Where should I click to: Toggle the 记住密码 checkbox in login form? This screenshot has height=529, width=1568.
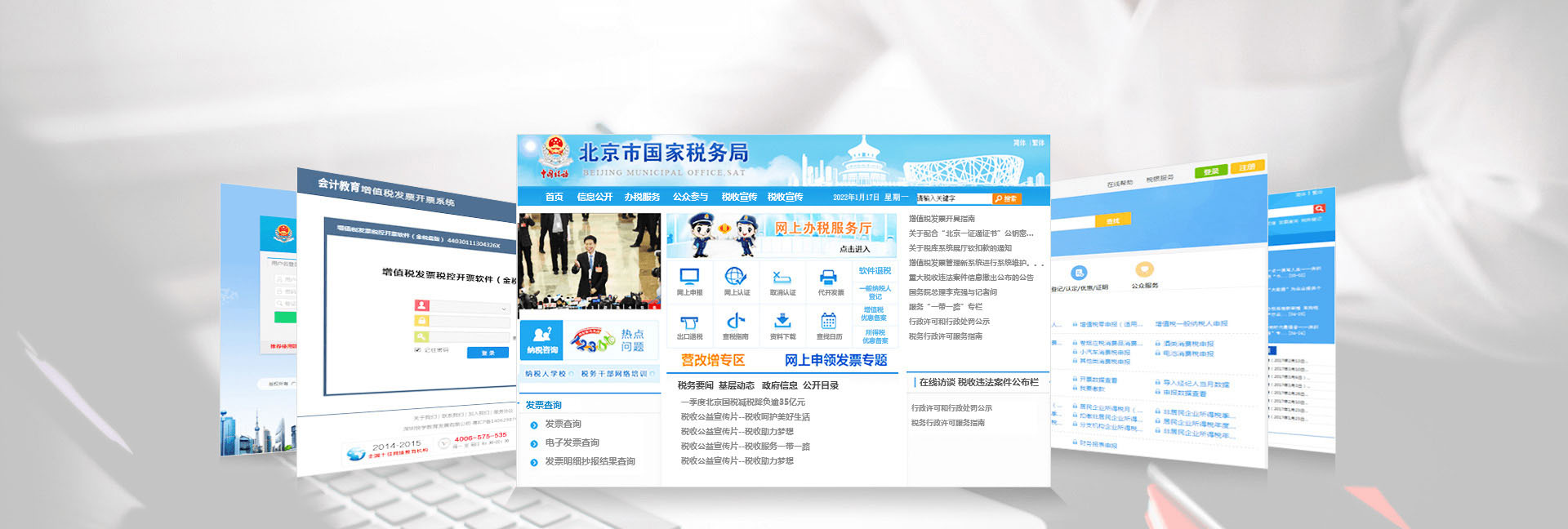point(418,349)
